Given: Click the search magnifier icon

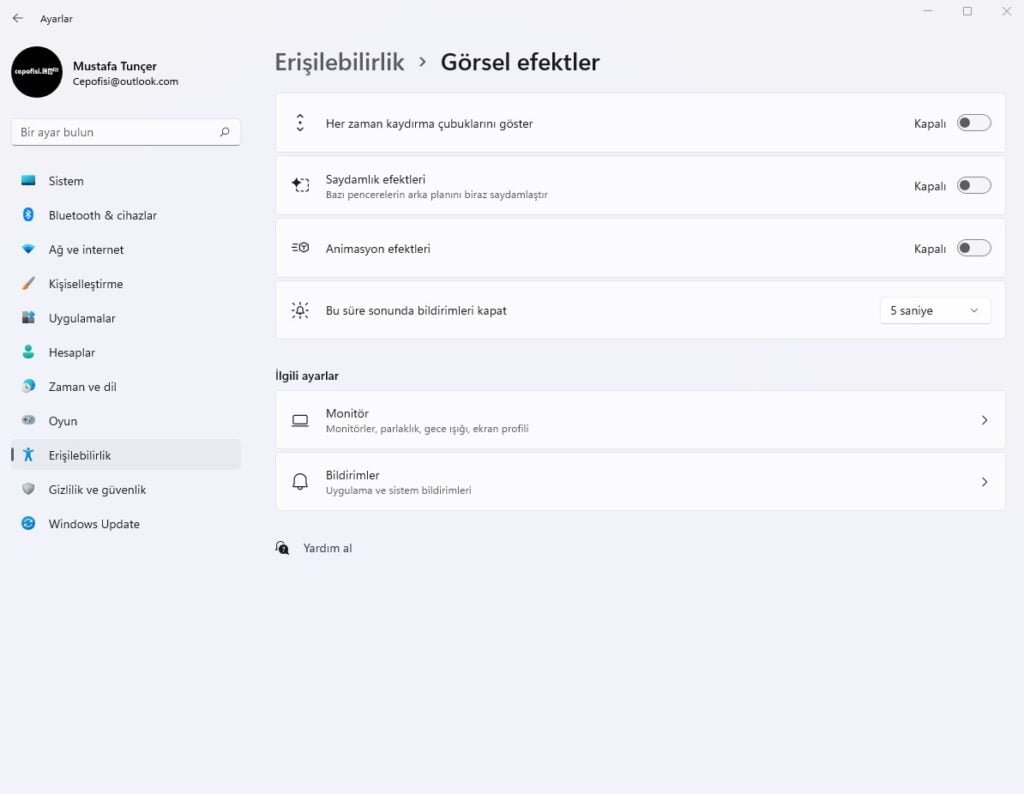Looking at the screenshot, I should [225, 132].
